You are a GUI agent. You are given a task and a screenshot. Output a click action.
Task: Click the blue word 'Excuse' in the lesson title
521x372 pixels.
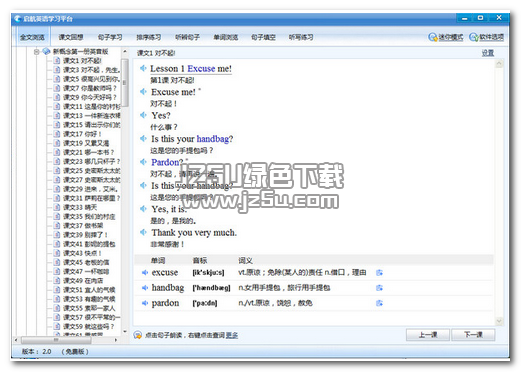201,69
